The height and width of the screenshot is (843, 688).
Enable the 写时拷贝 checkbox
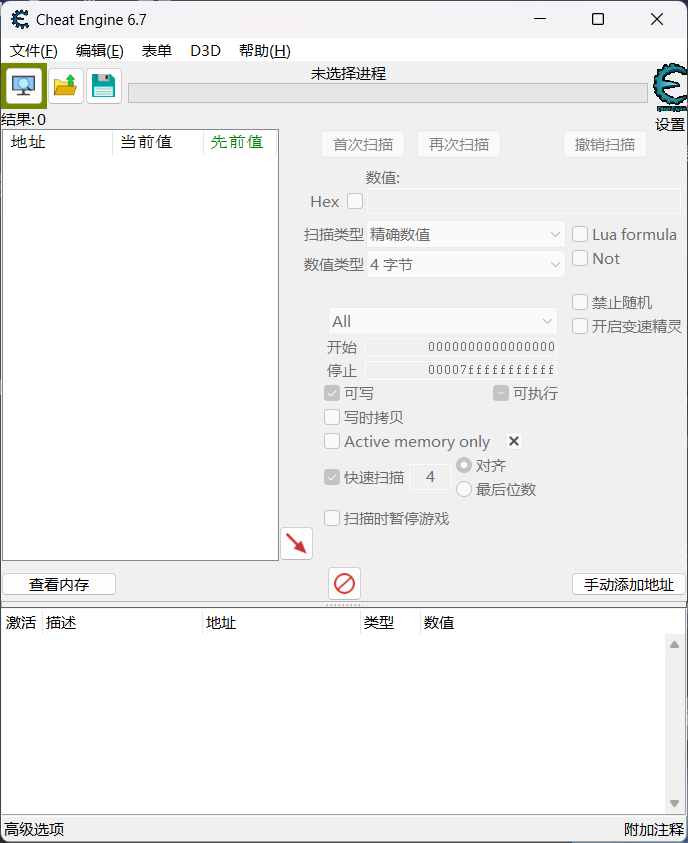[x=332, y=417]
